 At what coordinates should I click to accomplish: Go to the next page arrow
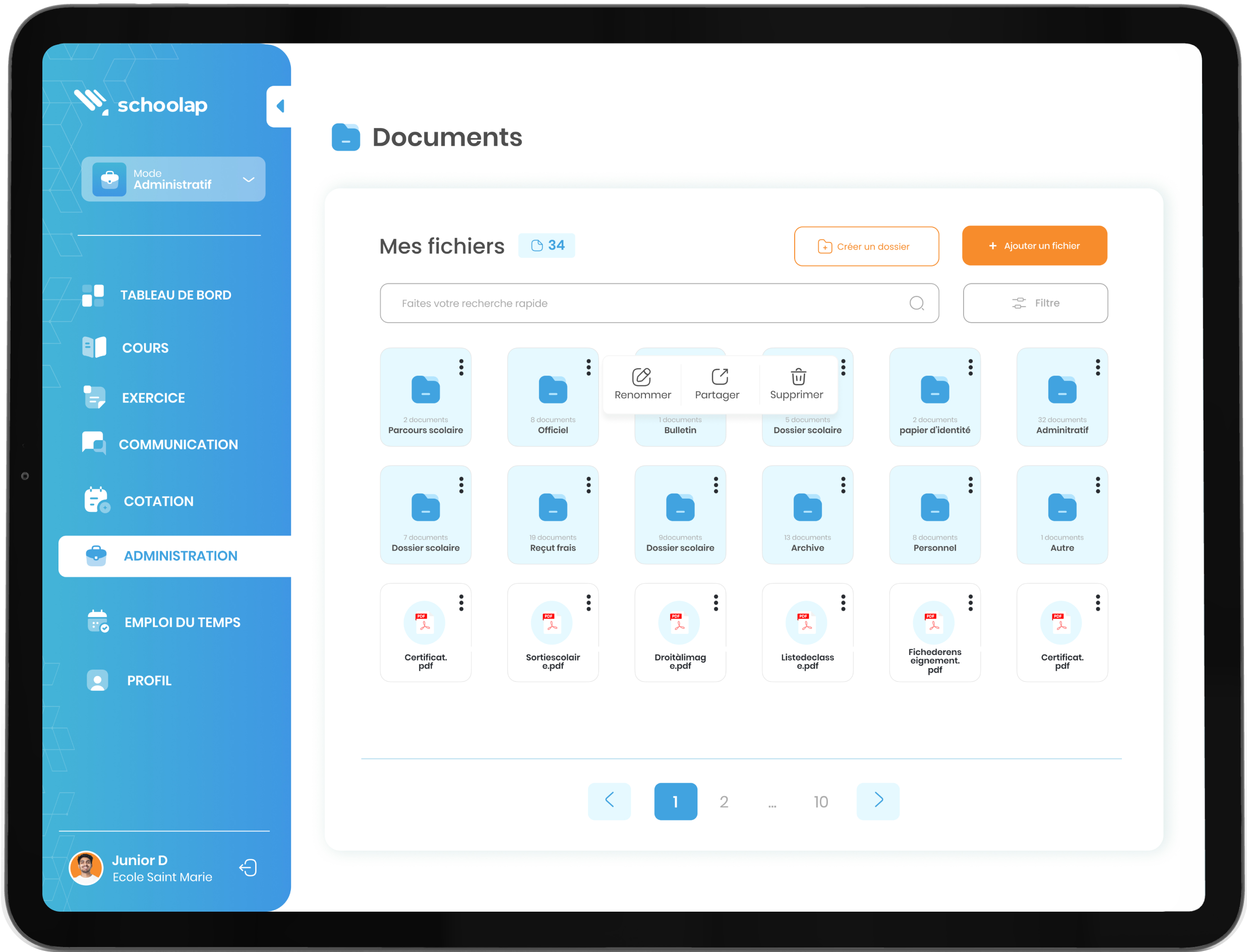[877, 801]
